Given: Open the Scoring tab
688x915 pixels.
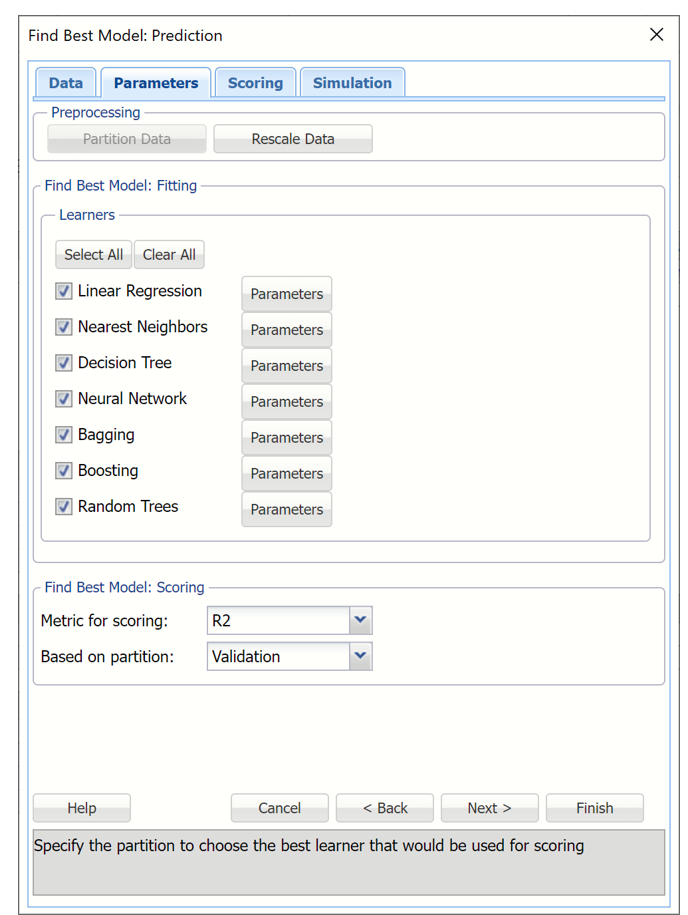Looking at the screenshot, I should pyautogui.click(x=255, y=83).
